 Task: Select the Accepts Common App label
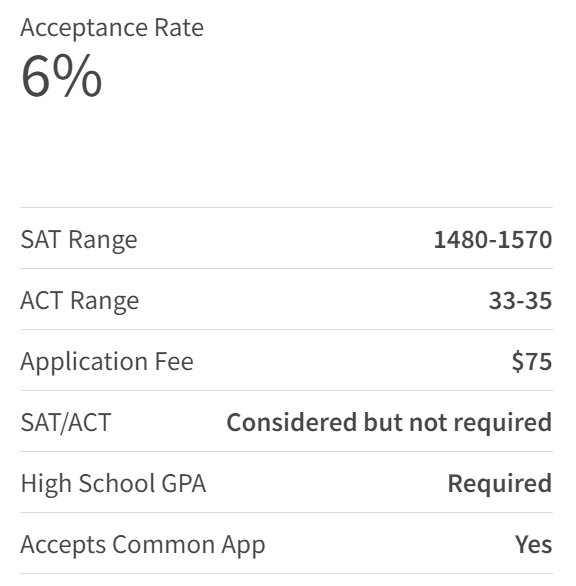coord(143,545)
